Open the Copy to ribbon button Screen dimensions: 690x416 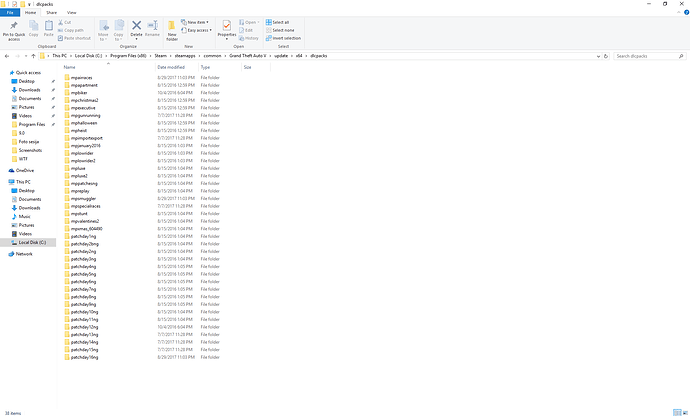click(119, 30)
